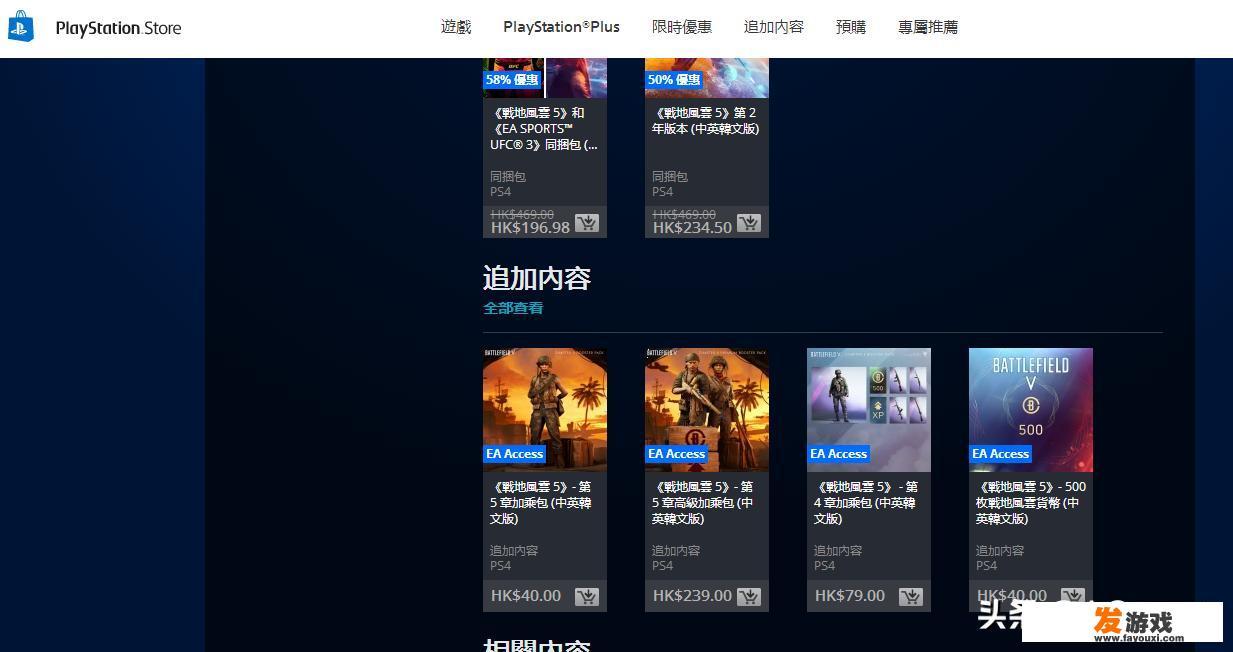Click EA Access badge on 500 currency pack

tap(1000, 454)
